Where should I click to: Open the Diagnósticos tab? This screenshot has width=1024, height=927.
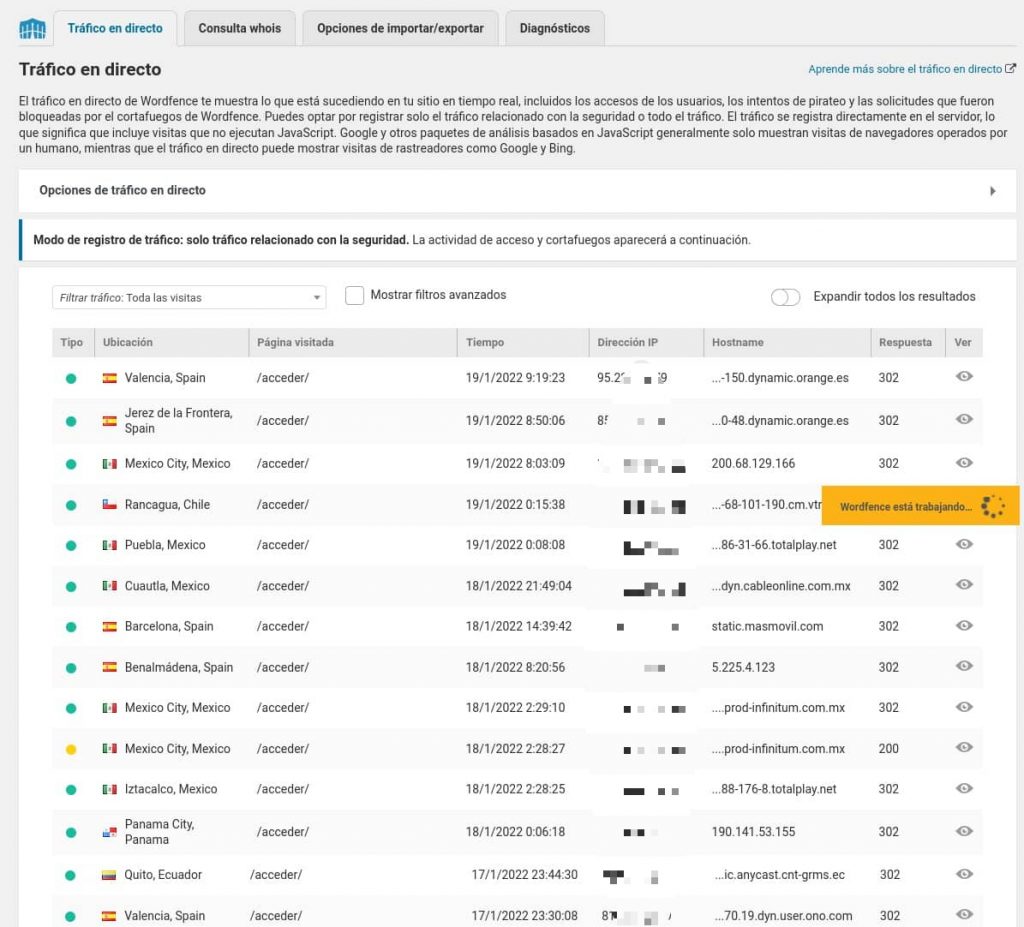click(554, 28)
